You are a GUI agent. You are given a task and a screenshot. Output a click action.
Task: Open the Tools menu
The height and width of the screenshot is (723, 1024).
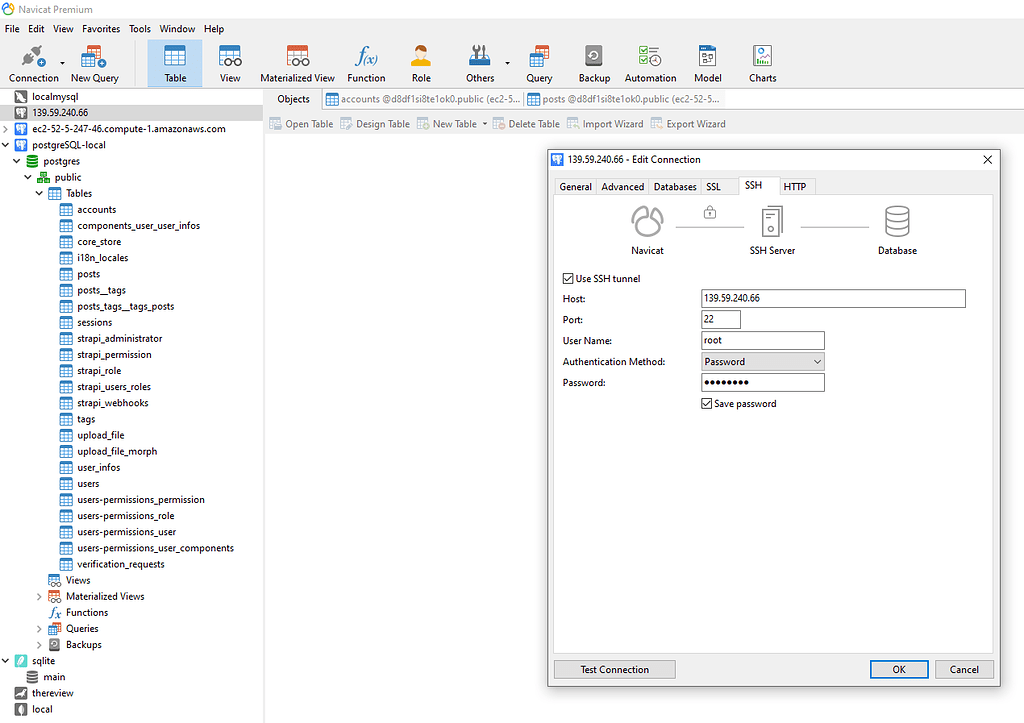pos(139,28)
